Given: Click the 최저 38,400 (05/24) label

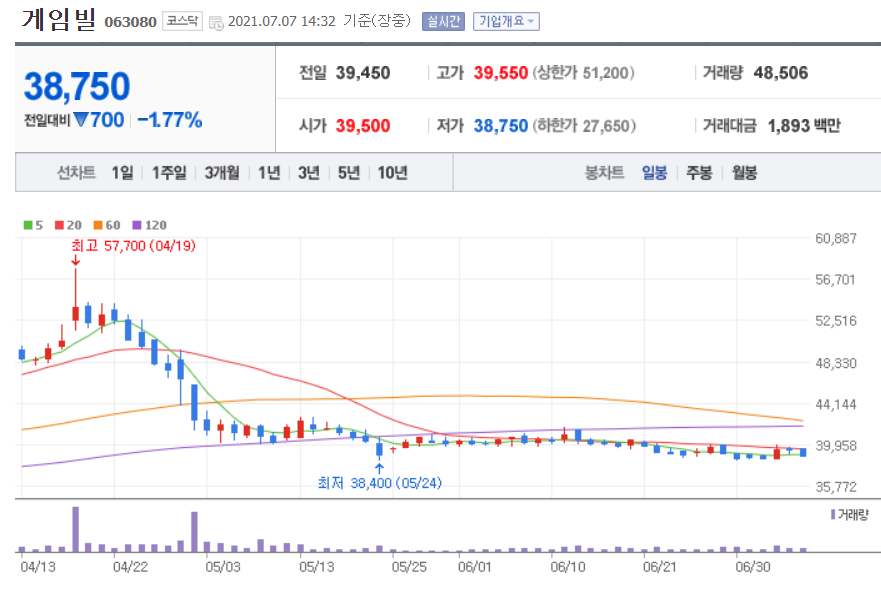Looking at the screenshot, I should click(x=380, y=483).
